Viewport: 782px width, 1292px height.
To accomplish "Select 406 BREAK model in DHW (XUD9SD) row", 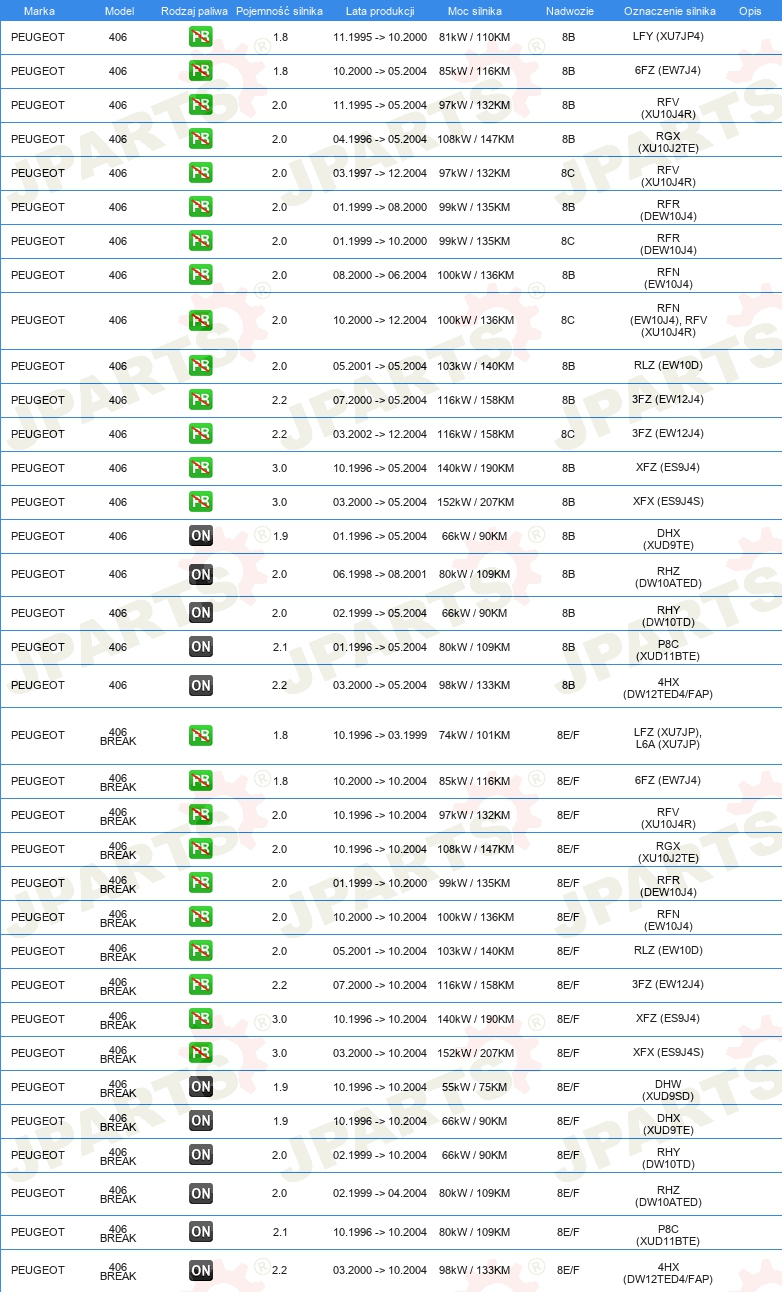I will (118, 1087).
